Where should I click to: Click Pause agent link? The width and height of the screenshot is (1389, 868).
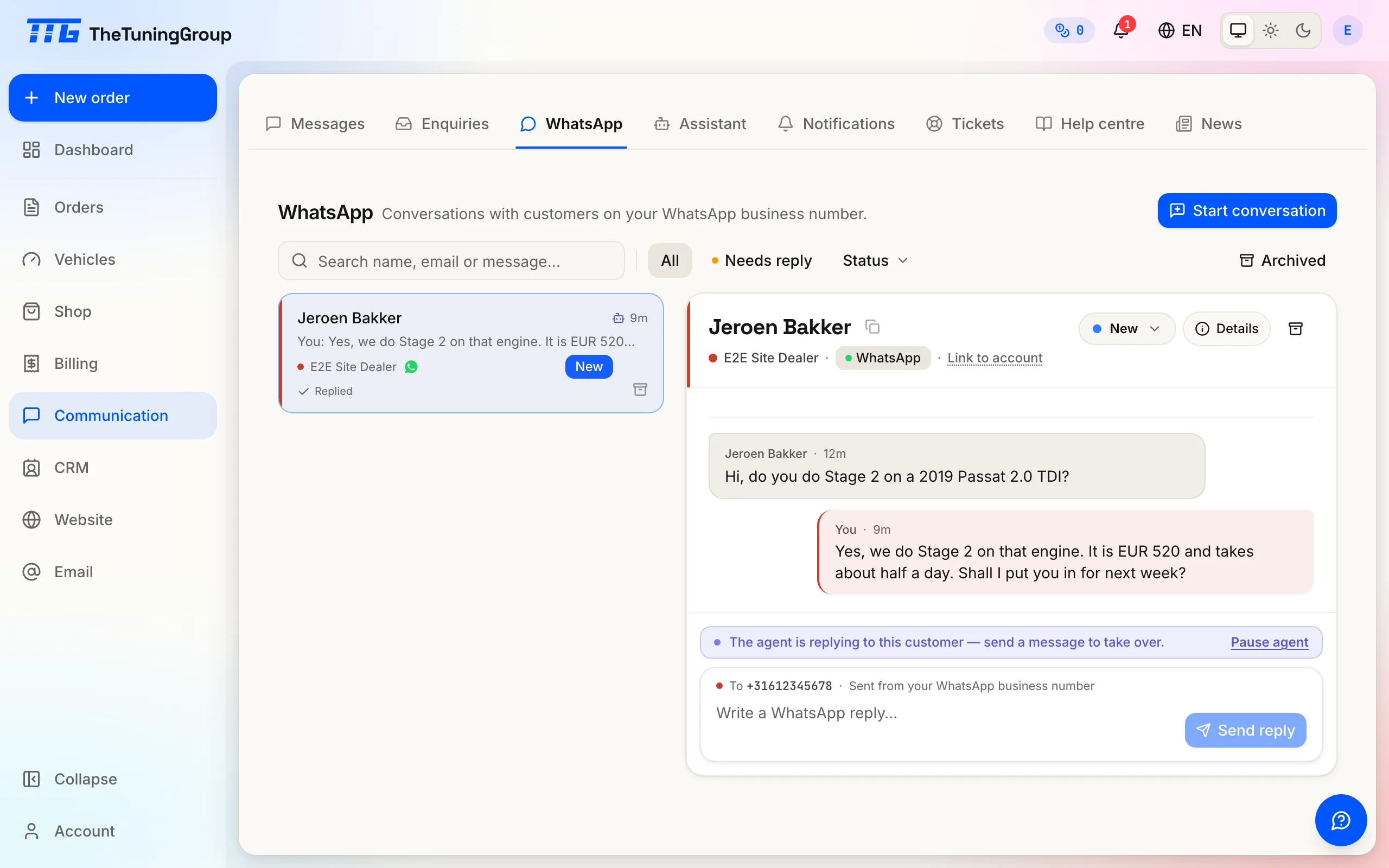click(1270, 642)
